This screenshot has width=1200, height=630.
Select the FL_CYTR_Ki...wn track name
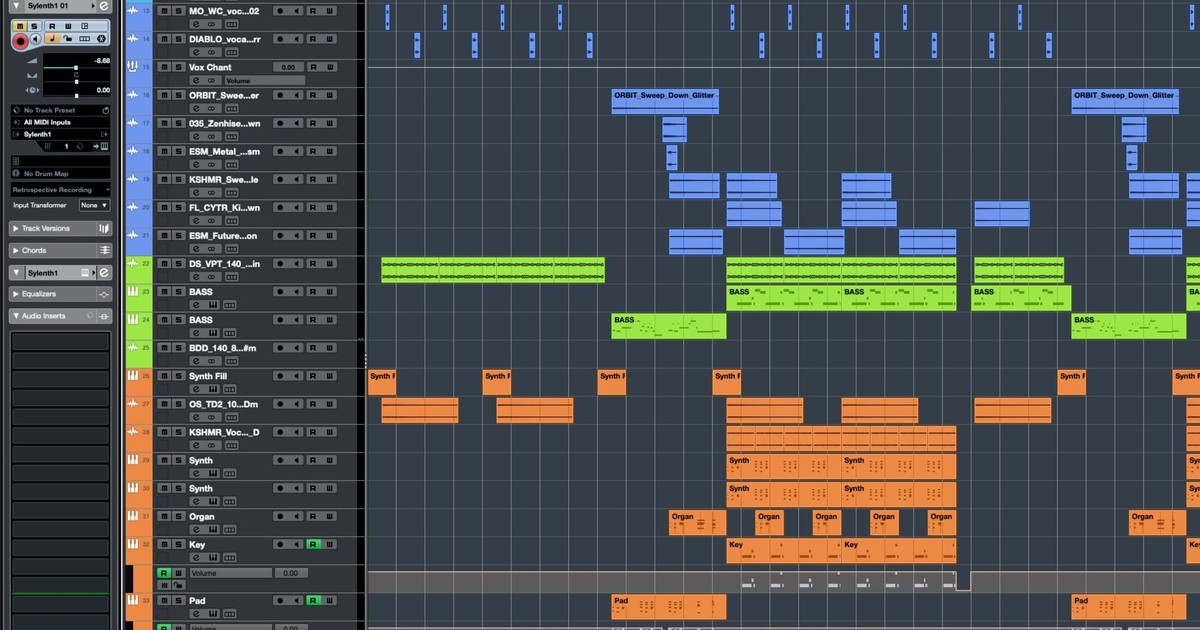(224, 208)
